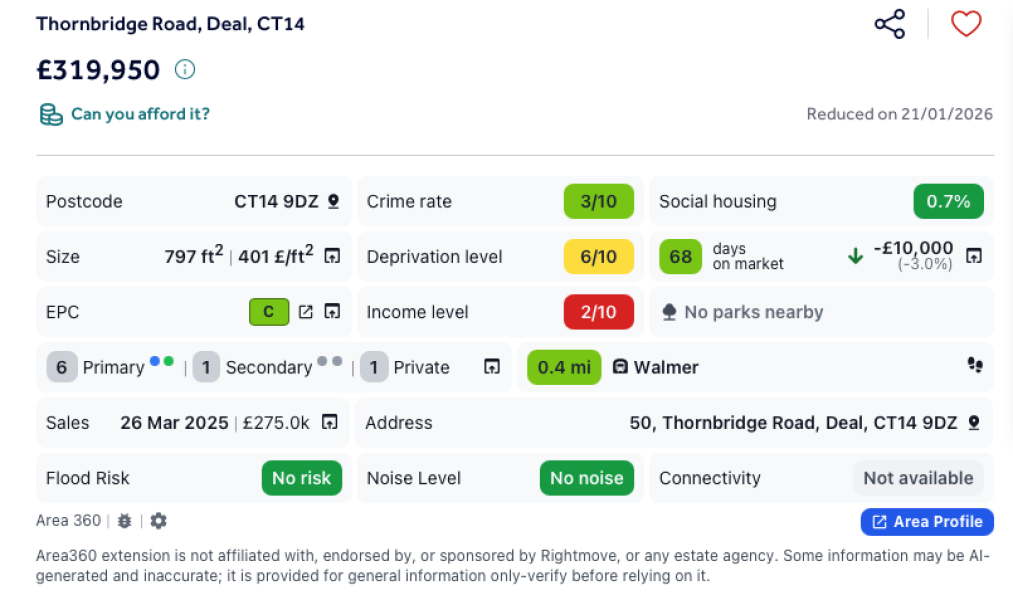Click the green C EPC rating badge
This screenshot has width=1013, height=600.
pos(268,312)
